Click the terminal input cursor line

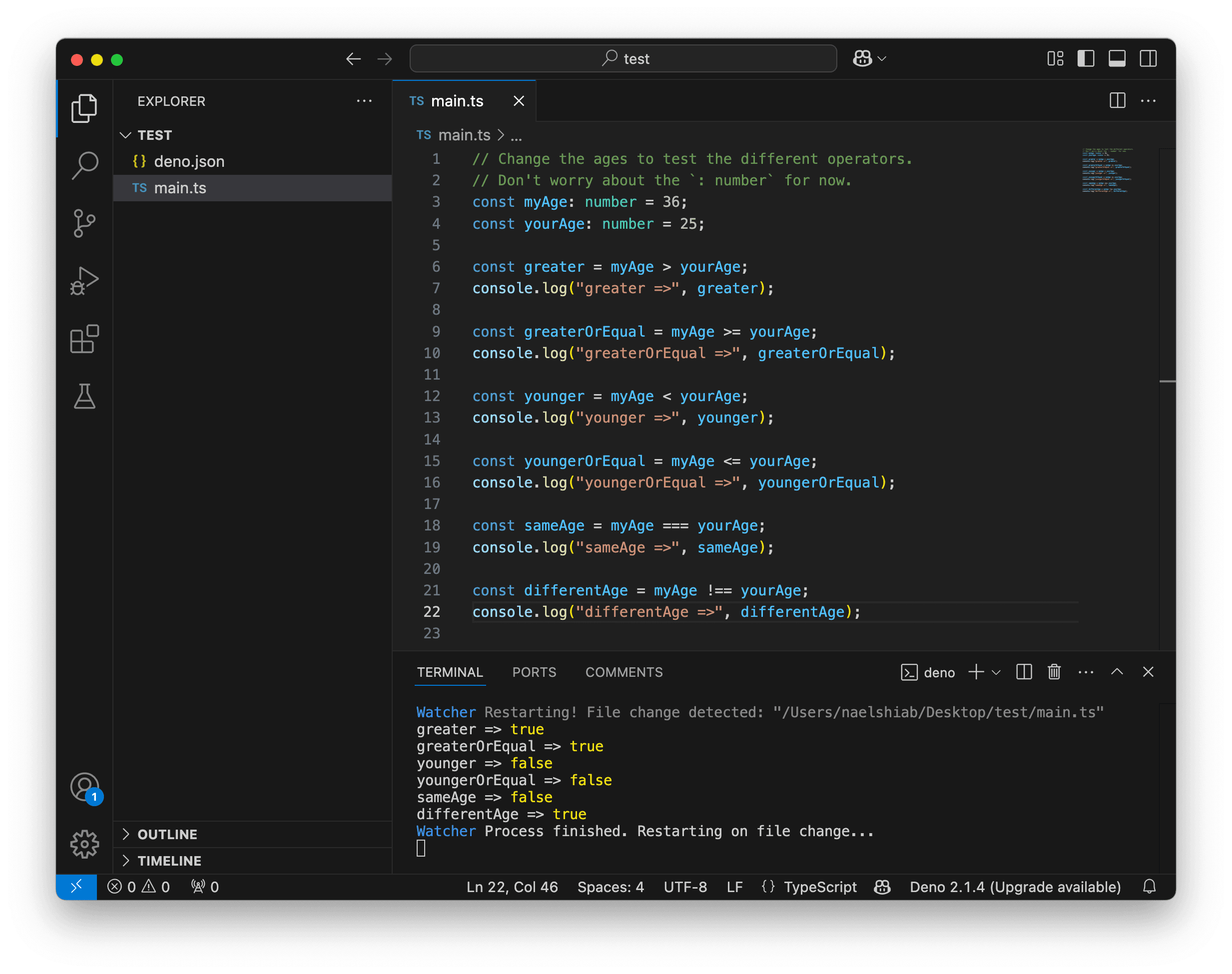click(421, 849)
